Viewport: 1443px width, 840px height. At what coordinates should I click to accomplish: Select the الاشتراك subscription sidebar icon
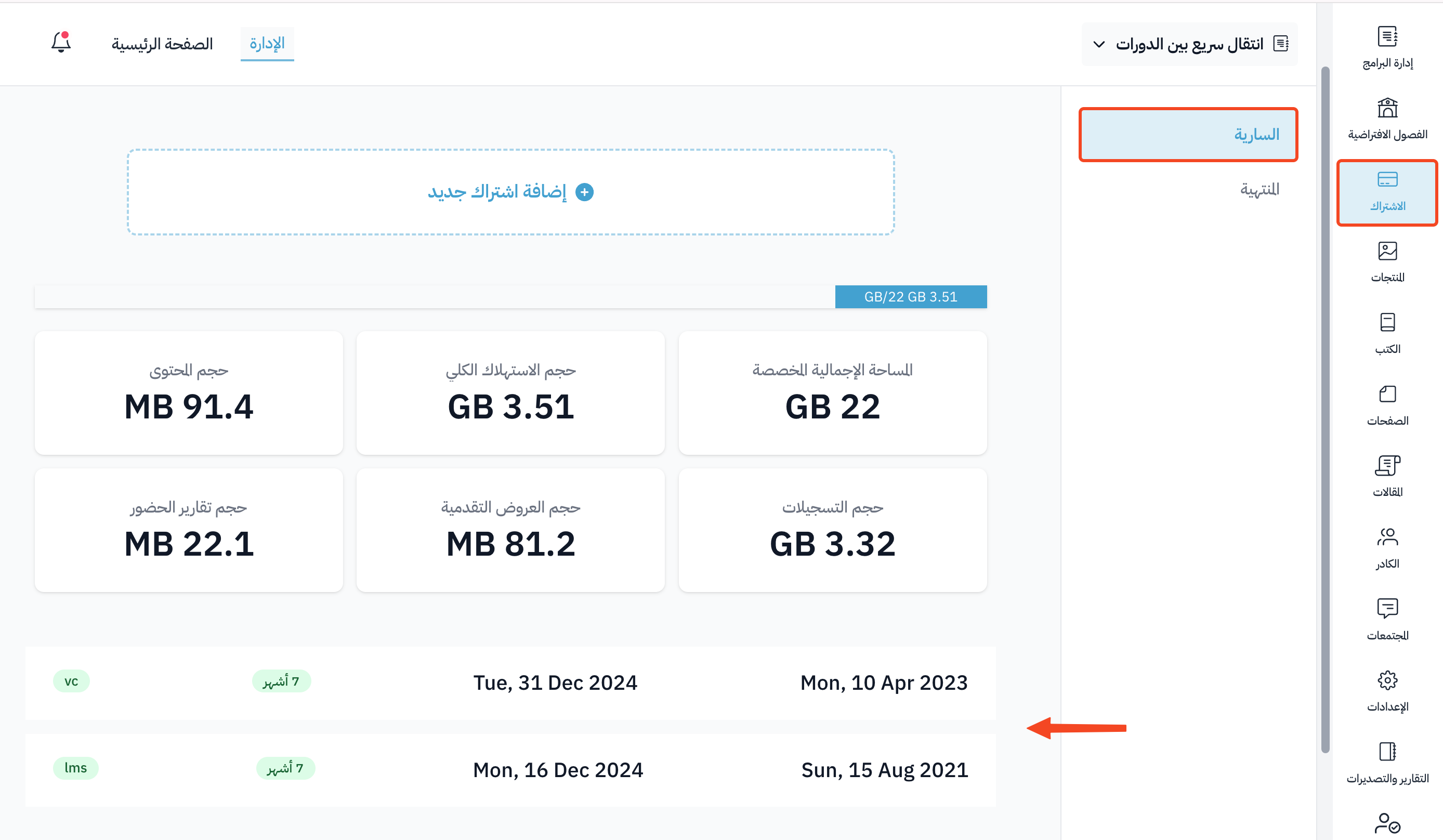[x=1387, y=179]
